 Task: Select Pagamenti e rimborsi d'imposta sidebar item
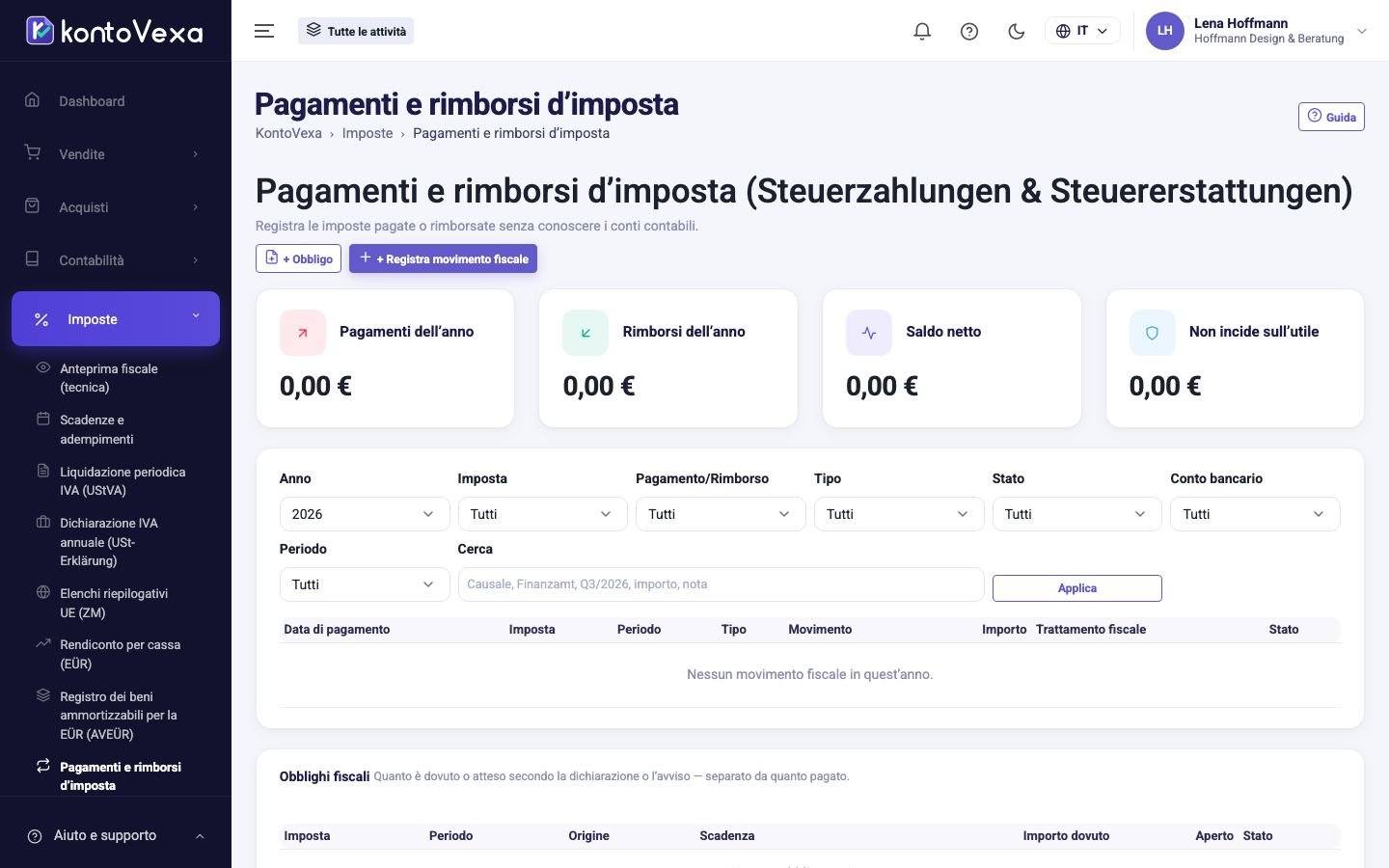tap(116, 776)
